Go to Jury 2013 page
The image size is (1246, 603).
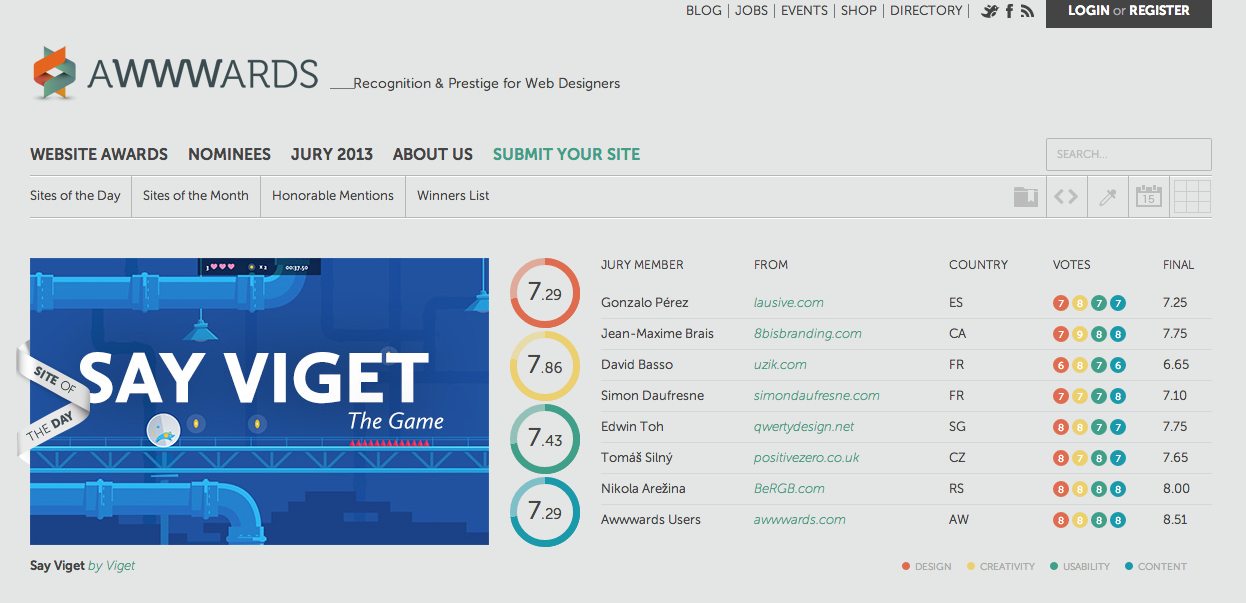click(332, 154)
